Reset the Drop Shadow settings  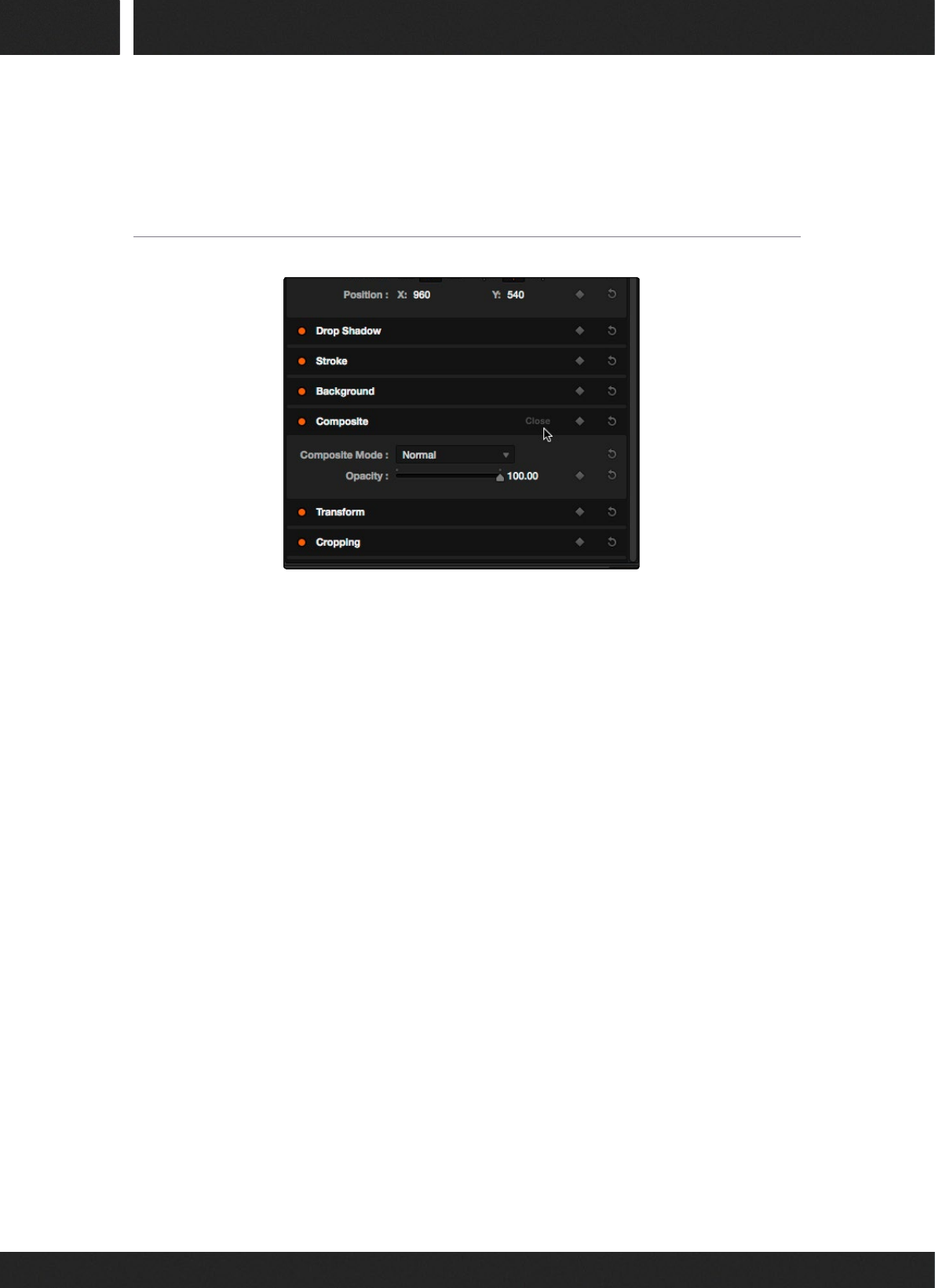tap(612, 331)
